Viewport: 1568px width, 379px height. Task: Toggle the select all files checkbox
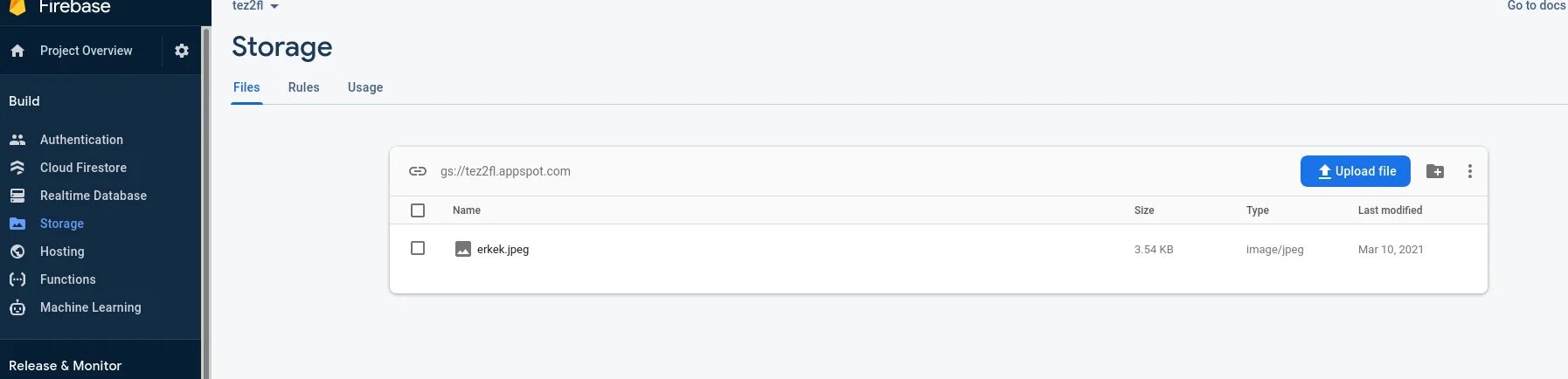pyautogui.click(x=418, y=210)
